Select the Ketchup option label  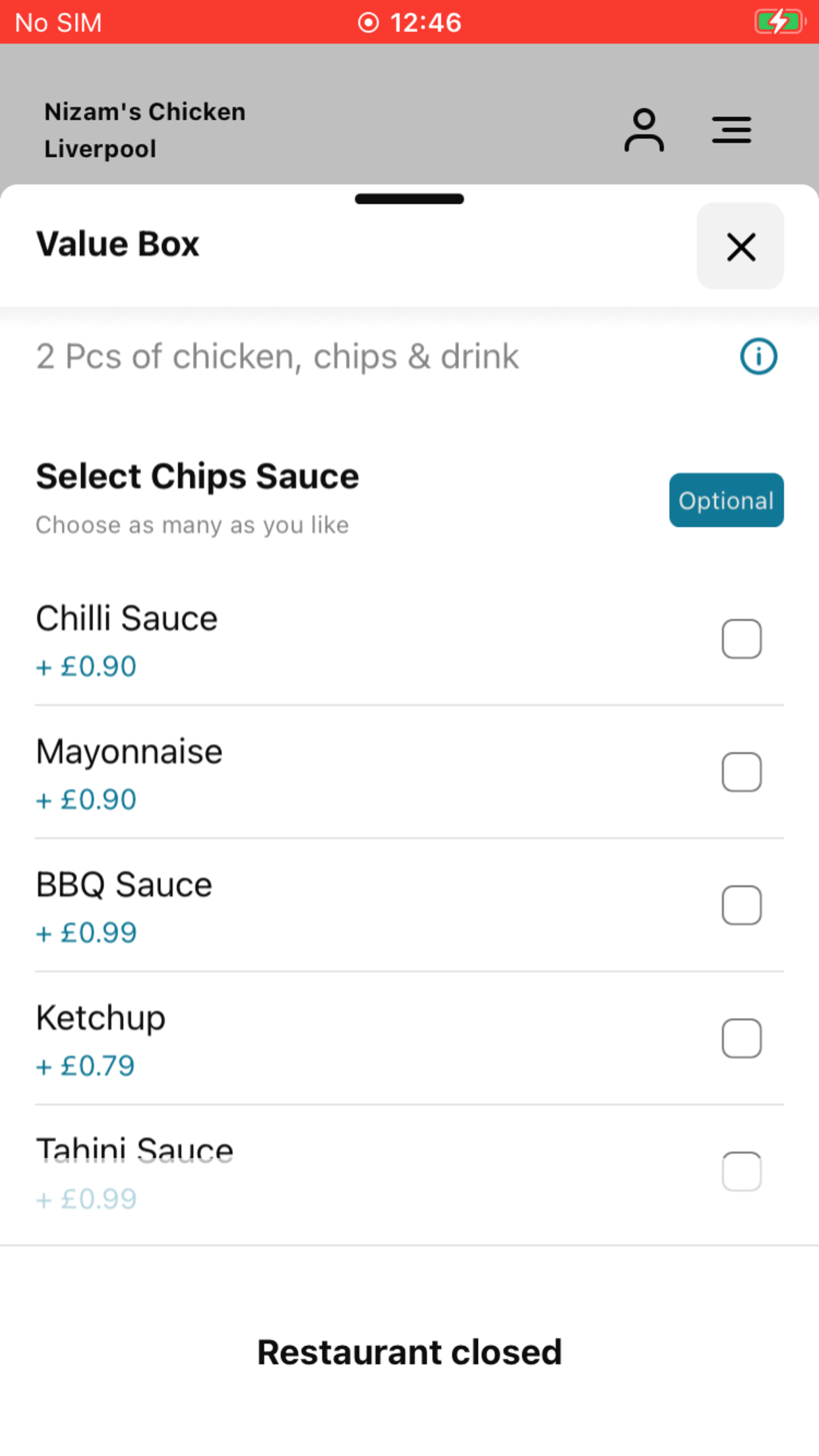point(101,1019)
